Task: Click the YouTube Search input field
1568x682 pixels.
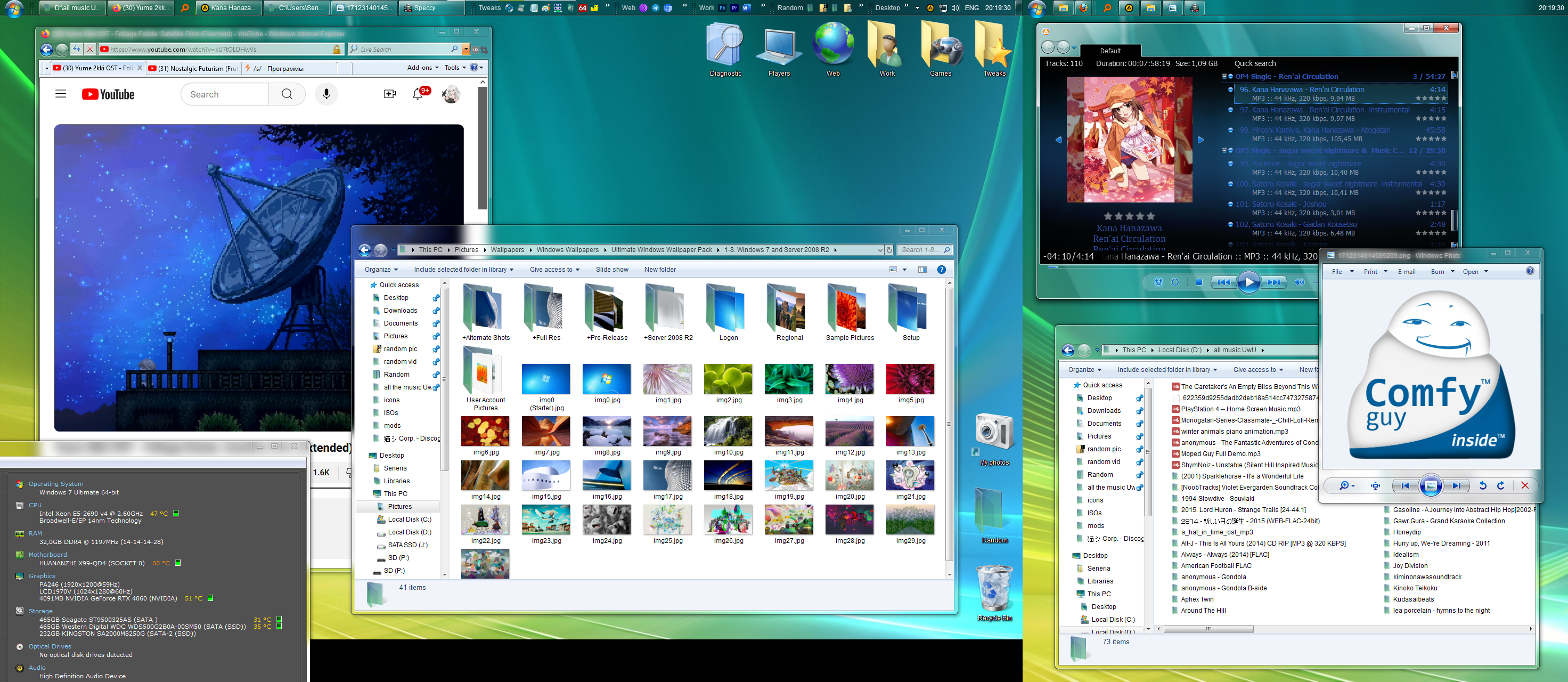Action: point(225,94)
